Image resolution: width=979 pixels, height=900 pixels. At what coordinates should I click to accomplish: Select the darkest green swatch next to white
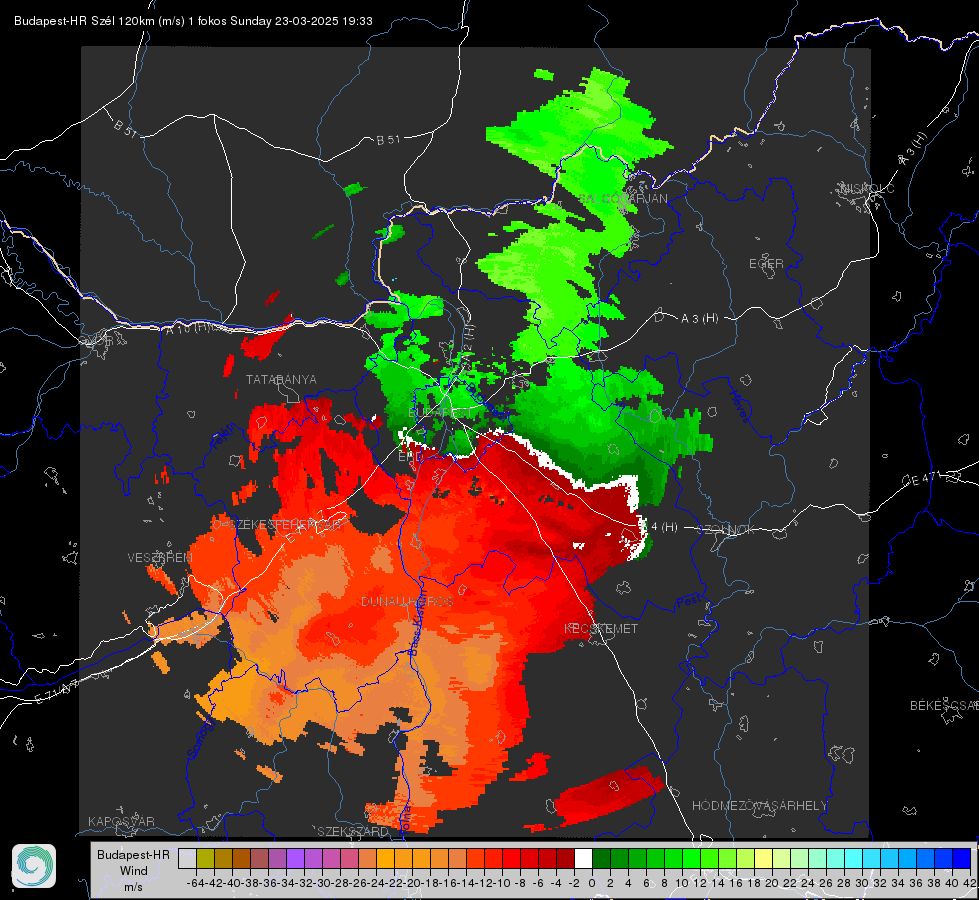[x=601, y=859]
